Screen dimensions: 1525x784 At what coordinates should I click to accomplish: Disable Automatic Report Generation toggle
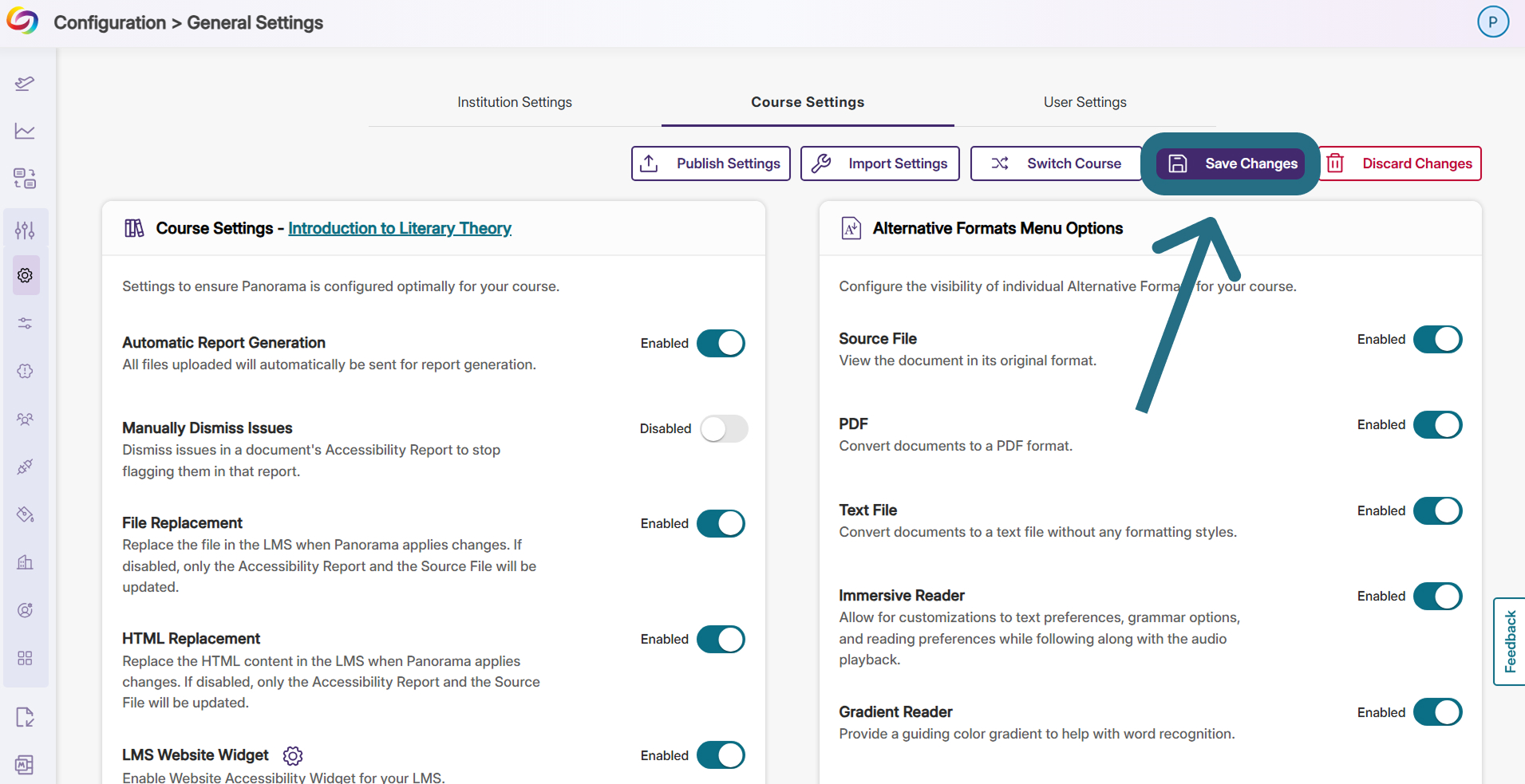click(x=721, y=344)
